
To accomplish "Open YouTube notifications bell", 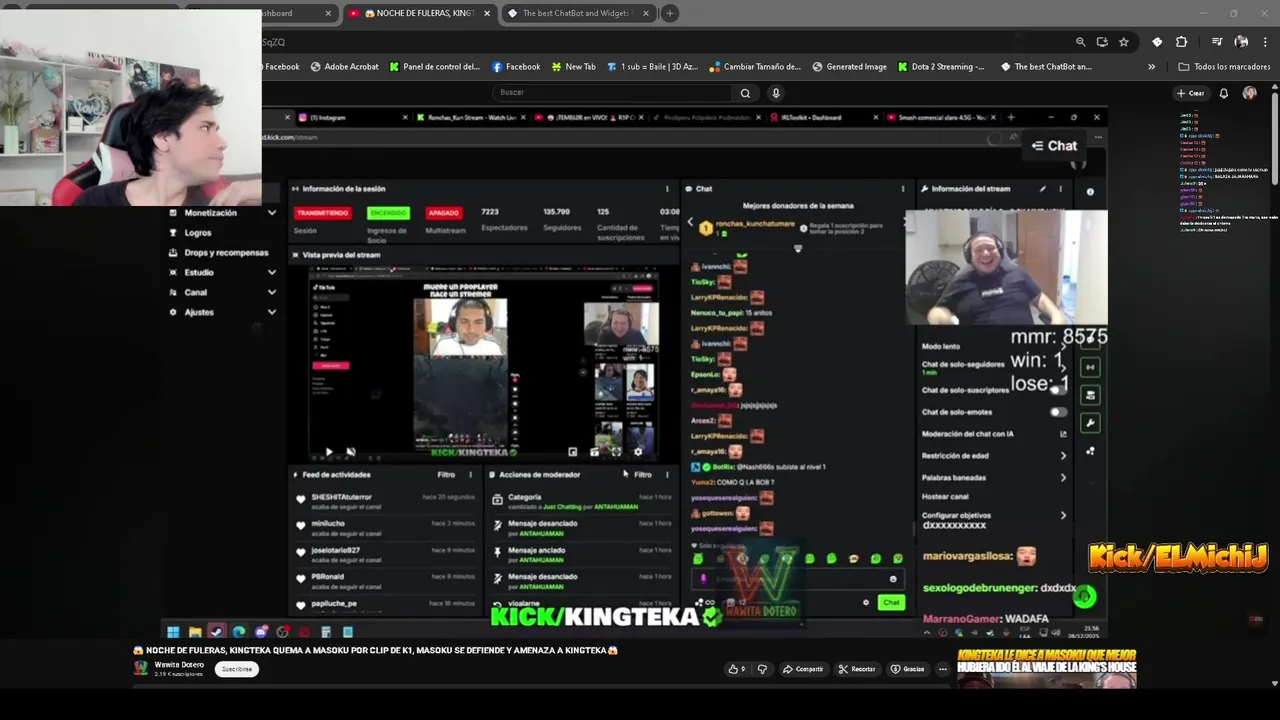I will (x=1223, y=93).
